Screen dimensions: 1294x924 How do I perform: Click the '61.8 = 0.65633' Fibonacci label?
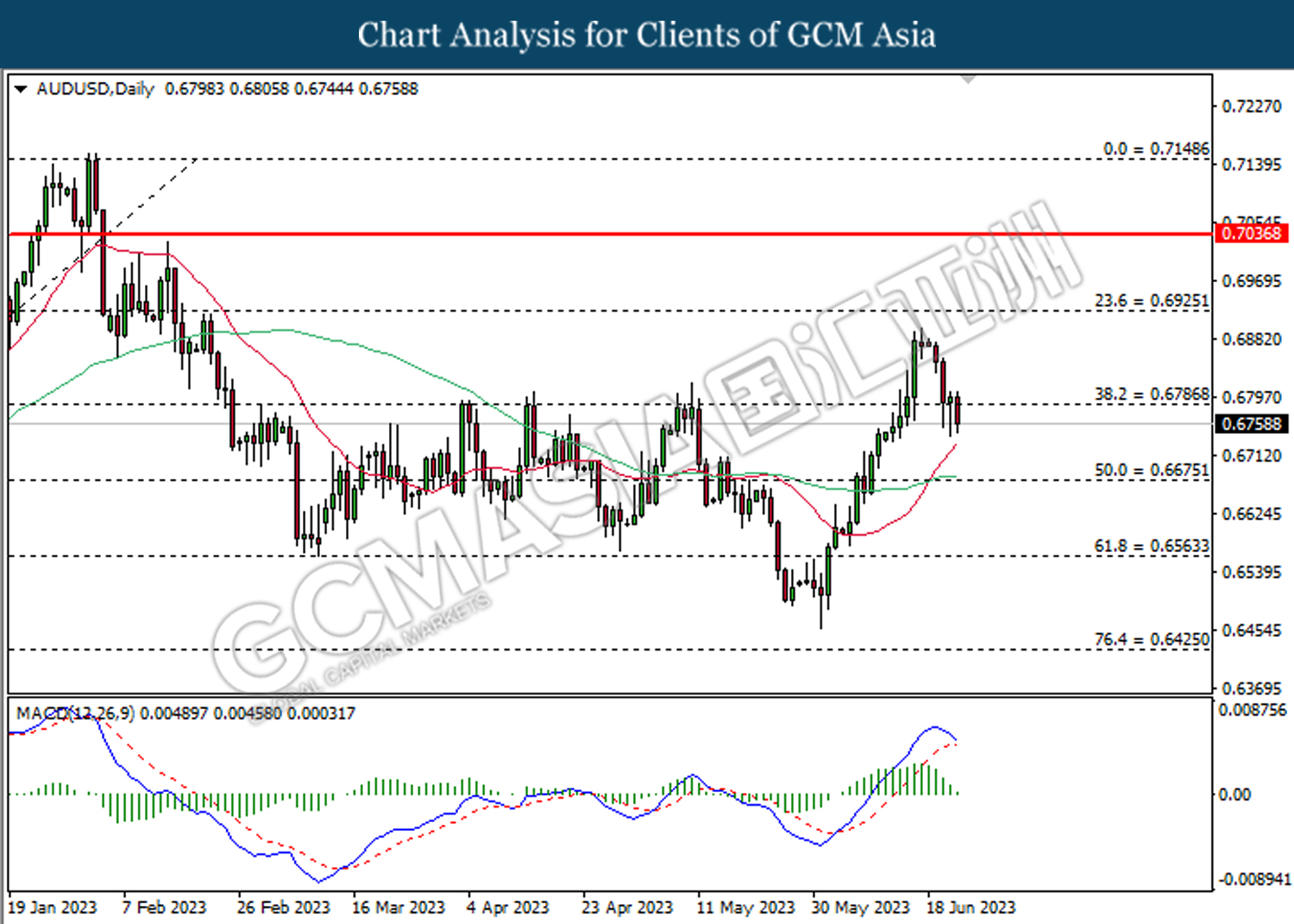click(1152, 546)
